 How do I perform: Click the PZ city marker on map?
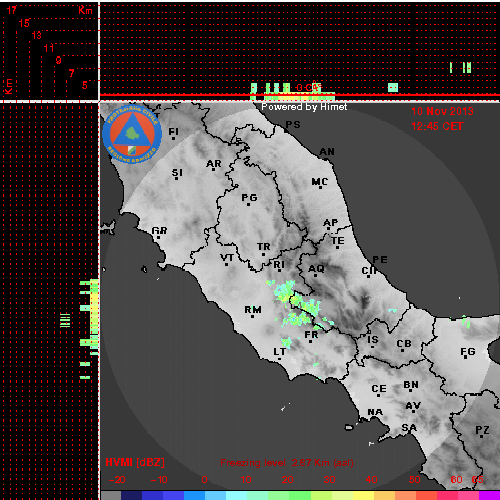click(481, 436)
